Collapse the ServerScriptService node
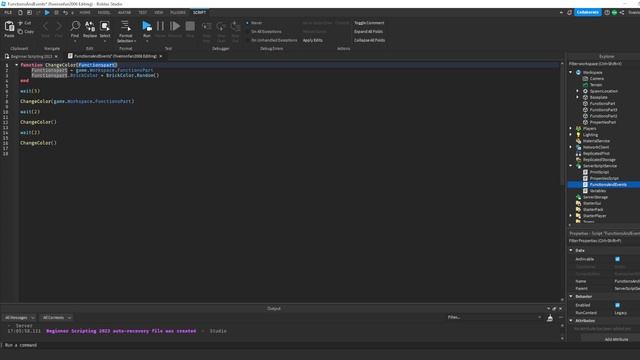640x360 pixels. click(x=571, y=166)
